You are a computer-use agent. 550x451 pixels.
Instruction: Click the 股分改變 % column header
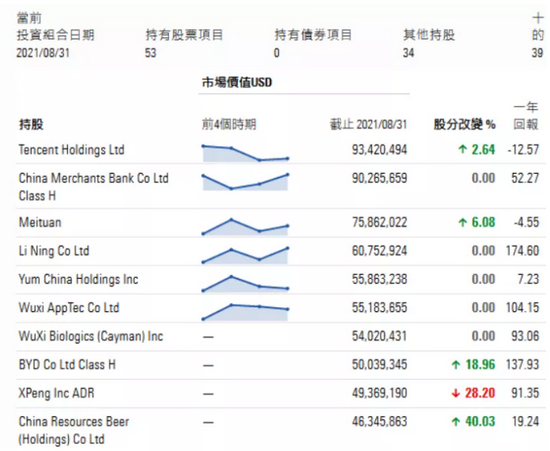click(x=464, y=124)
